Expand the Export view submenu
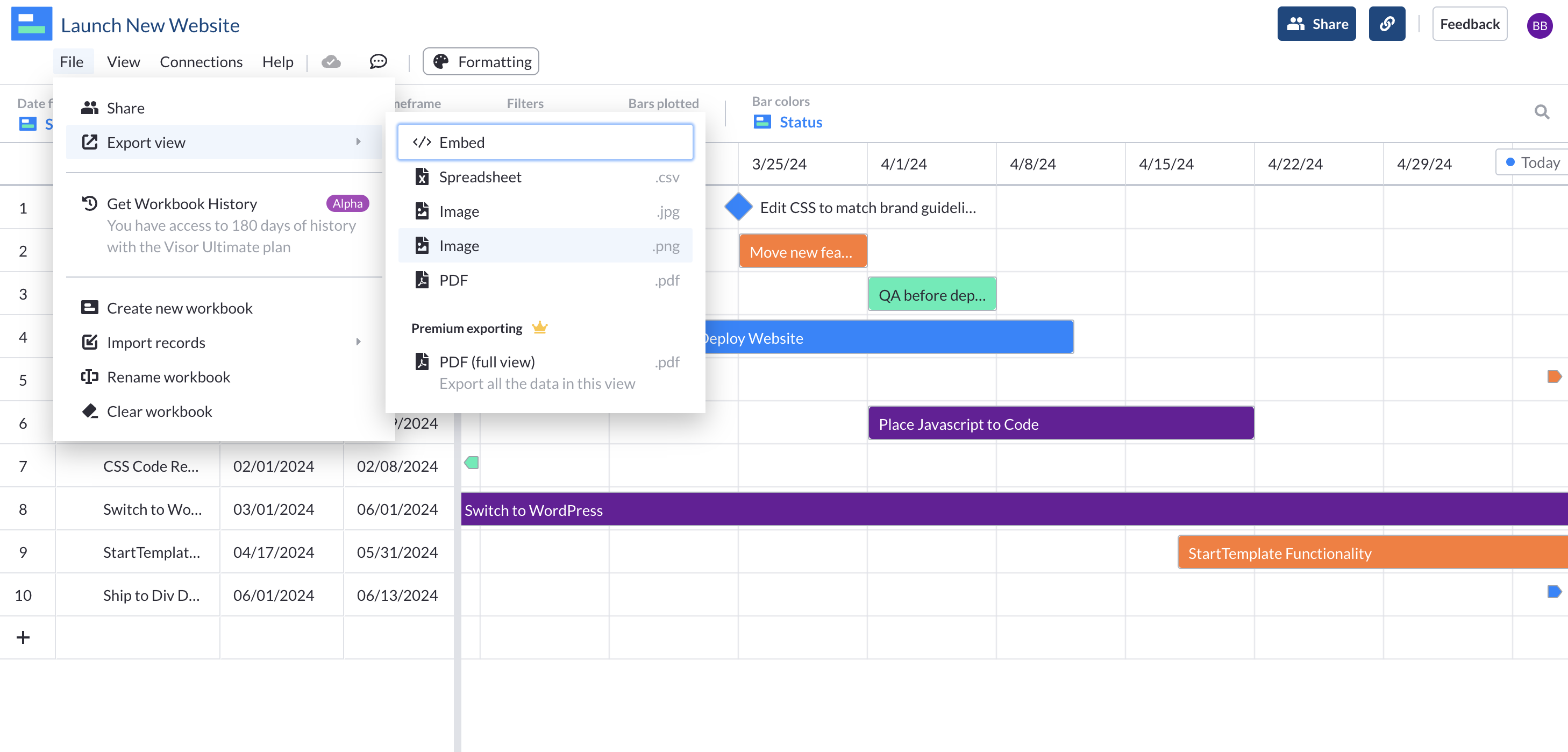1568x752 pixels. coord(223,143)
